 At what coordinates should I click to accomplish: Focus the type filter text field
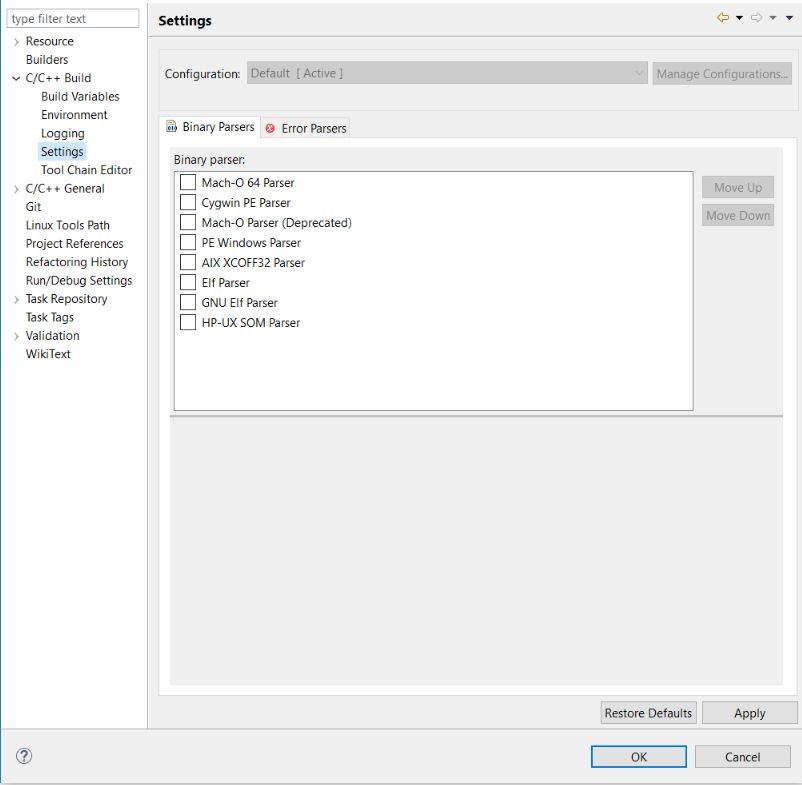73,18
